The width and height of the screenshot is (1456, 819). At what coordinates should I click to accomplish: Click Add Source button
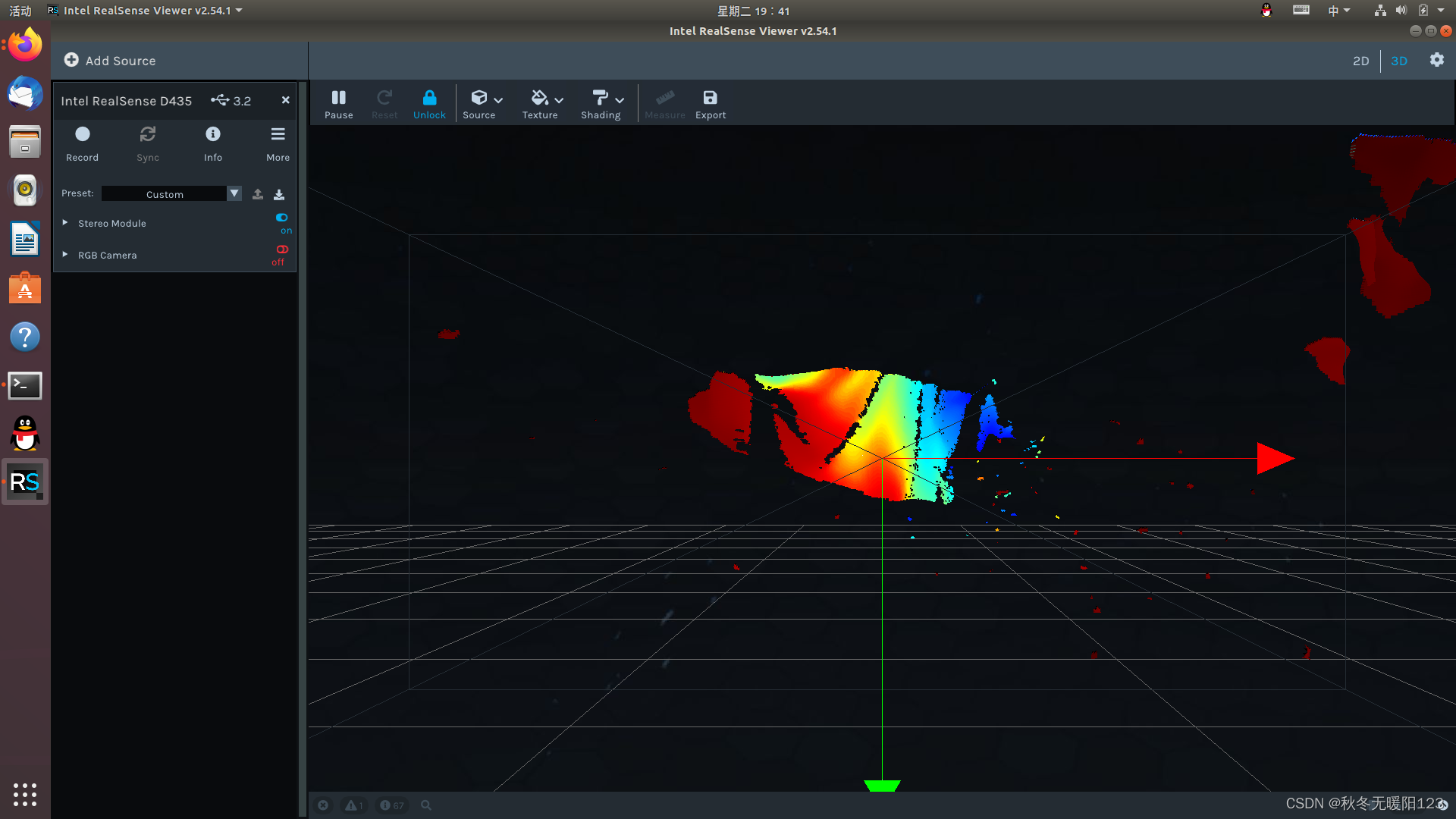click(111, 61)
